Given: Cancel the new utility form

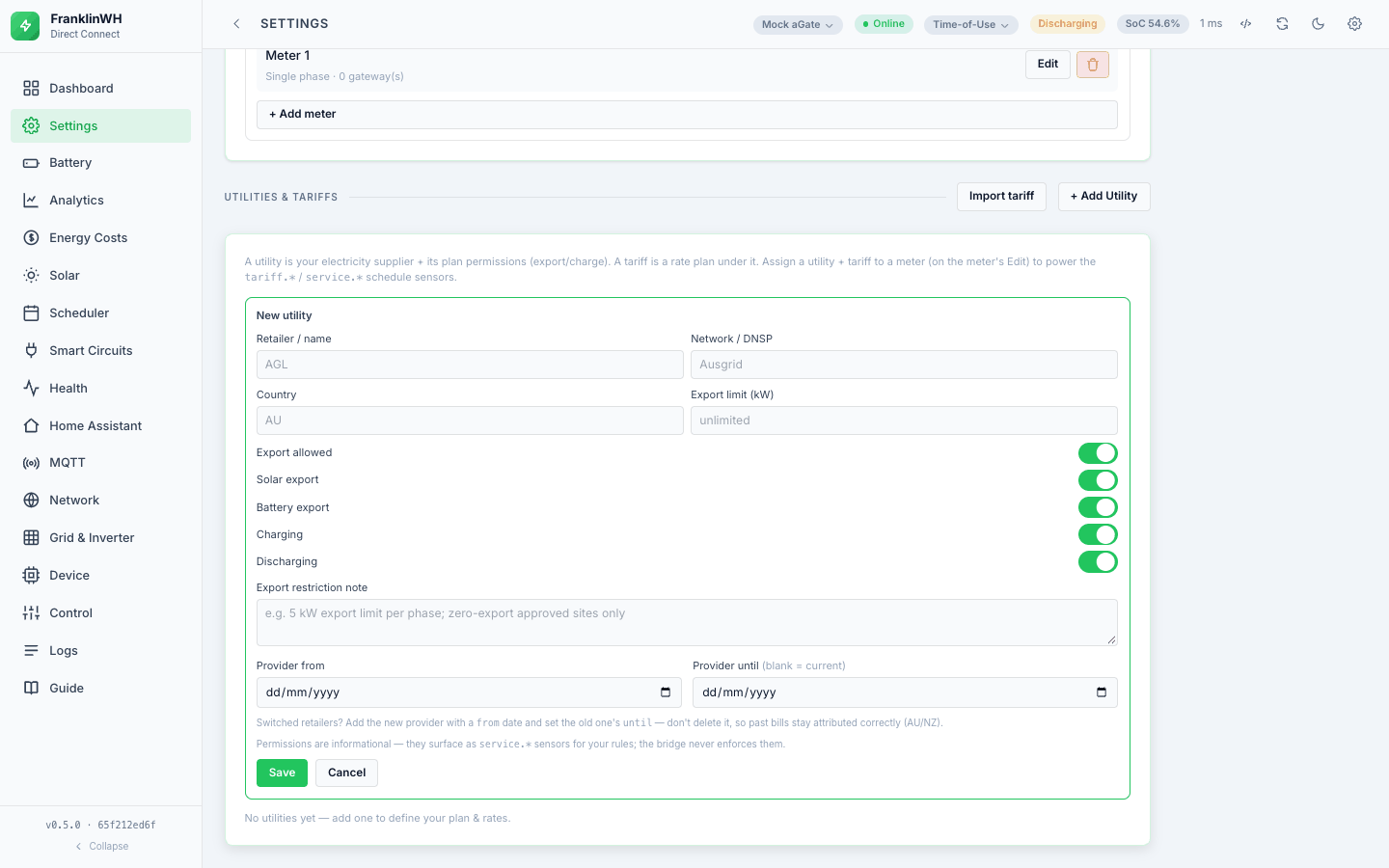Looking at the screenshot, I should point(346,773).
